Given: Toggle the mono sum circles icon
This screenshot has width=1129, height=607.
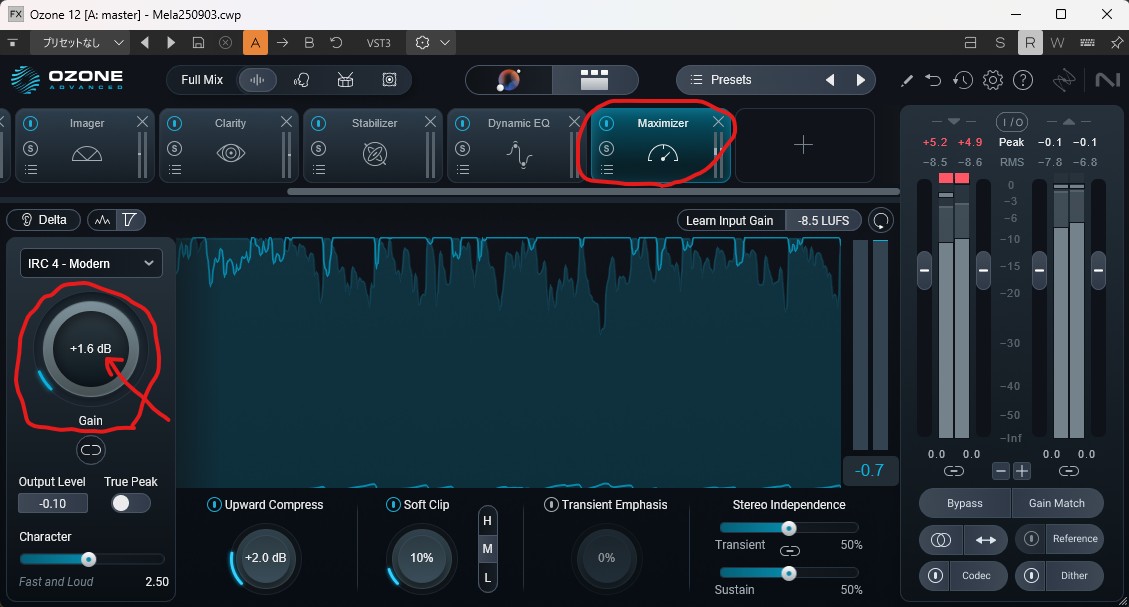Looking at the screenshot, I should 941,540.
